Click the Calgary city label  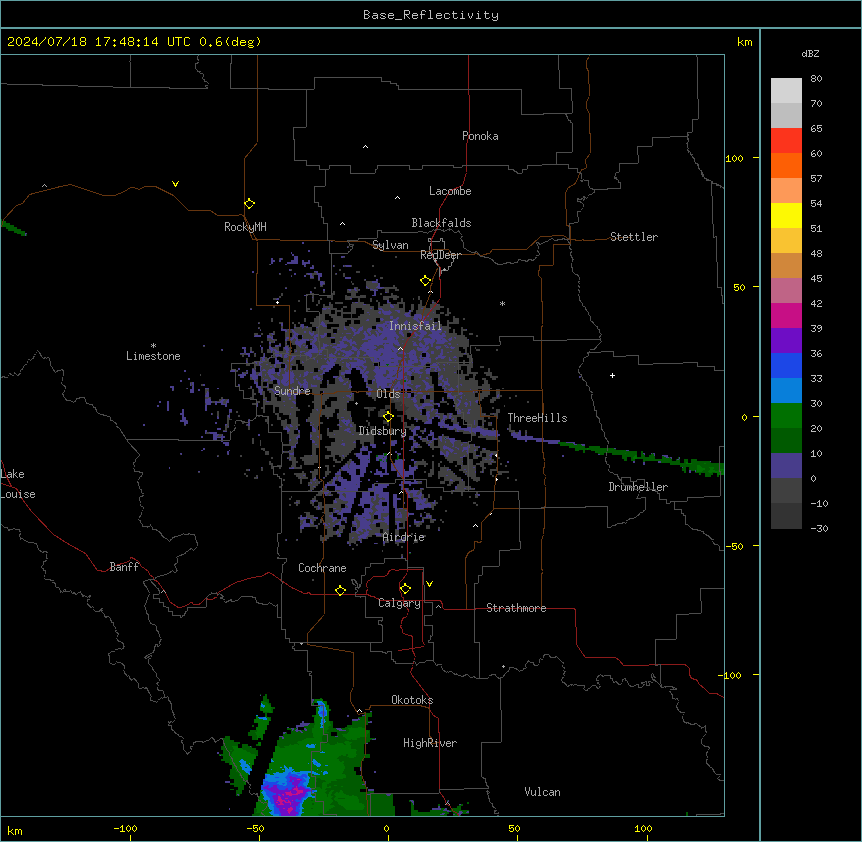tap(399, 603)
